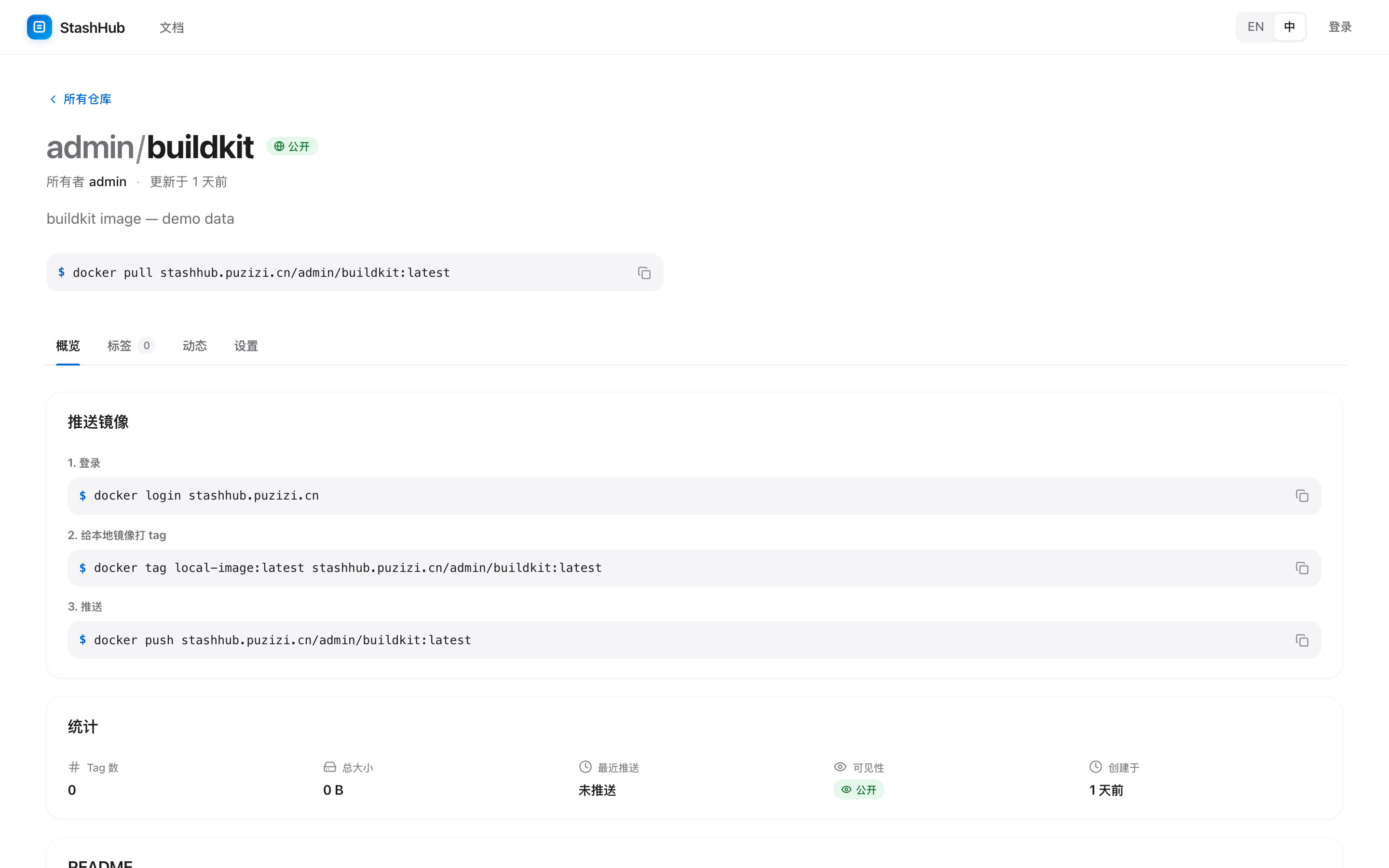Viewport: 1389px width, 868px height.
Task: Click the 公开 badge under 可见性
Action: (858, 790)
